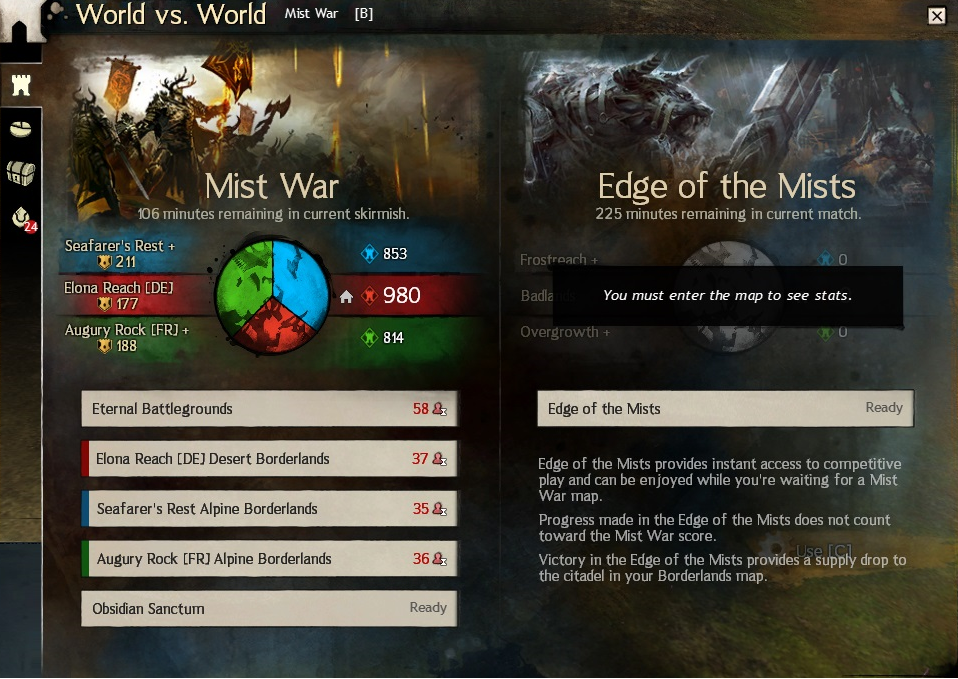Join Augury Rock [FR] Alpine Borderlands

click(269, 559)
